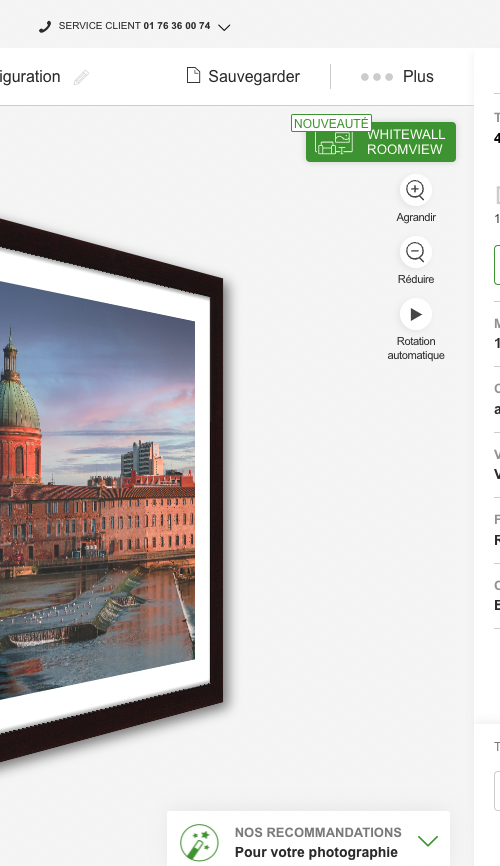Click the Réduire zoom-out magnifier icon
Image resolution: width=500 pixels, height=866 pixels.
pyautogui.click(x=415, y=252)
